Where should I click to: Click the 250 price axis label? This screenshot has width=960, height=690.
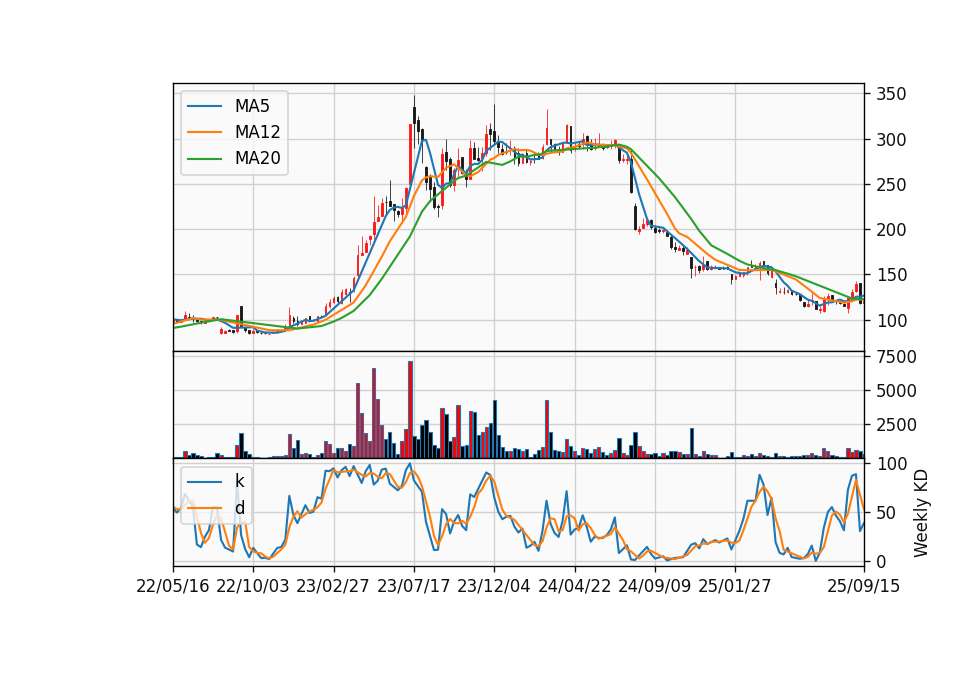point(891,185)
